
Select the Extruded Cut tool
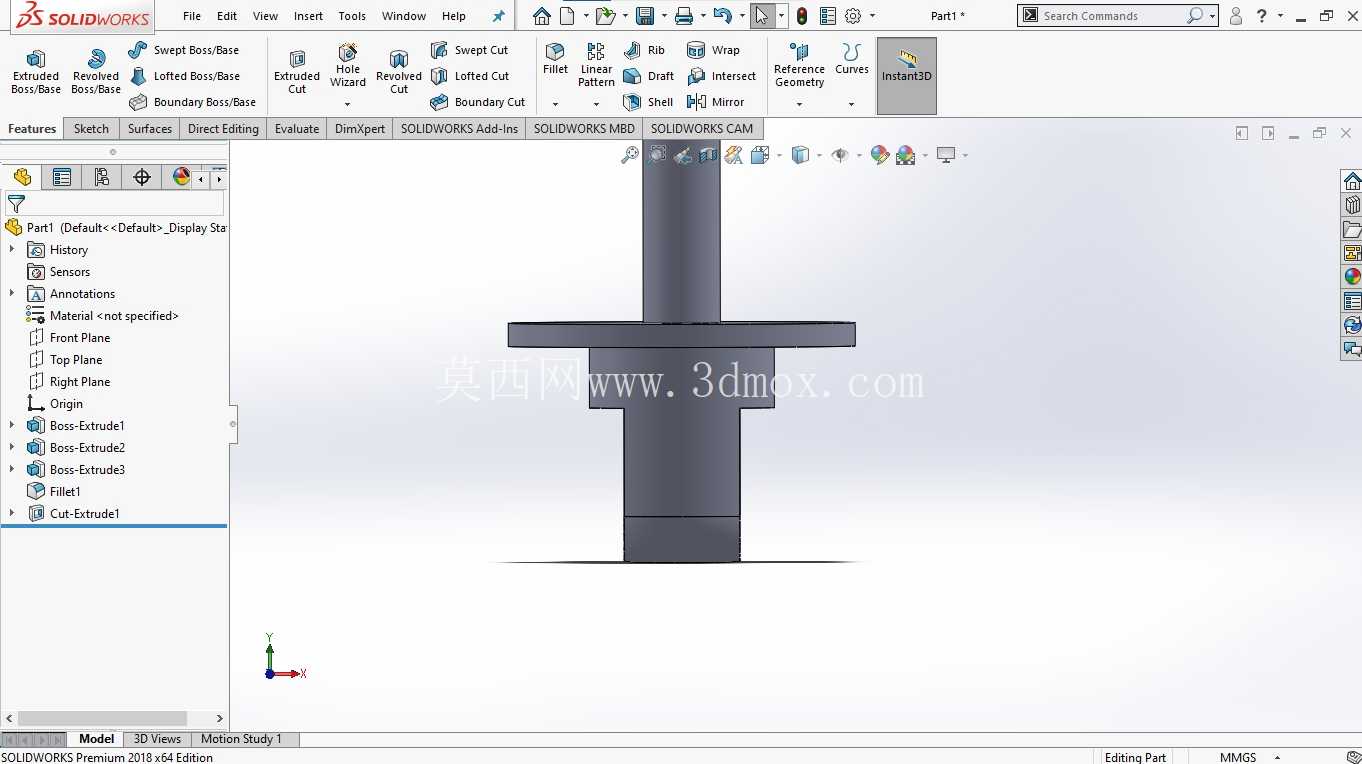297,72
